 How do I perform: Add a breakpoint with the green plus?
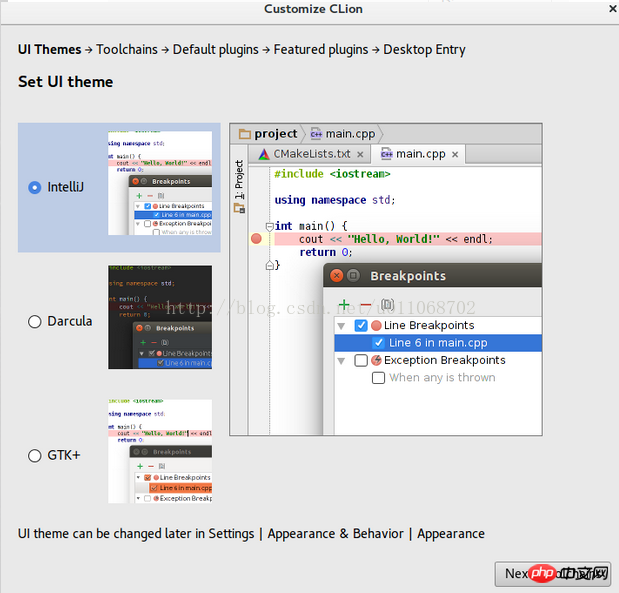point(344,305)
